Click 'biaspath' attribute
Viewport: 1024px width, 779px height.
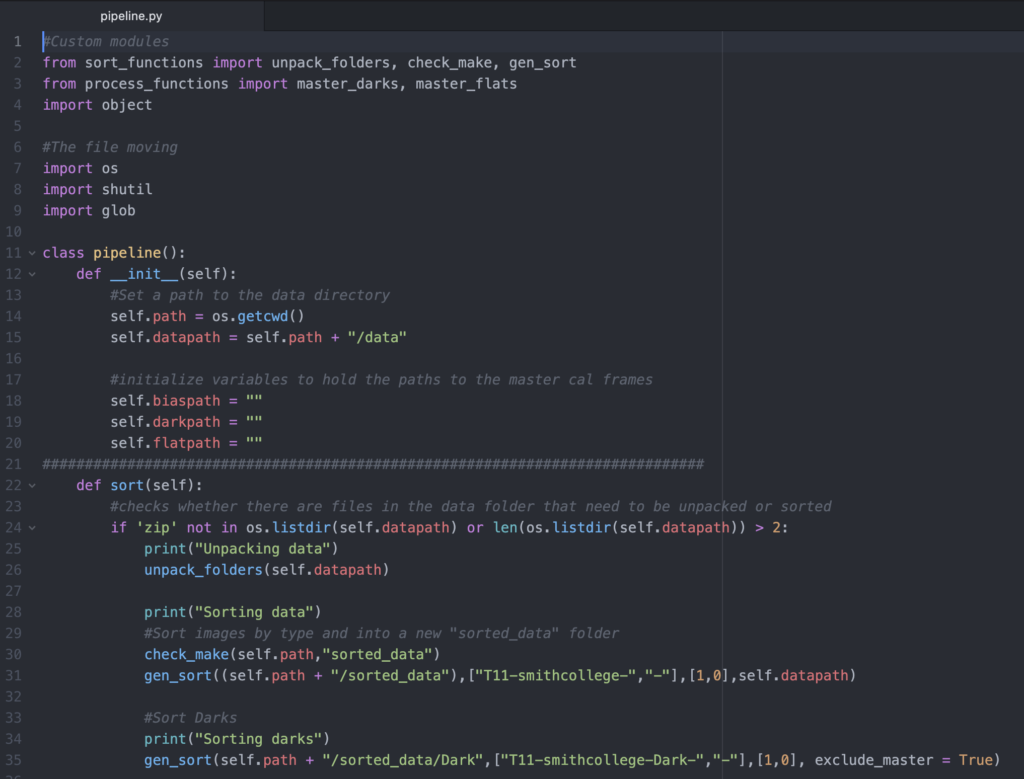(186, 401)
